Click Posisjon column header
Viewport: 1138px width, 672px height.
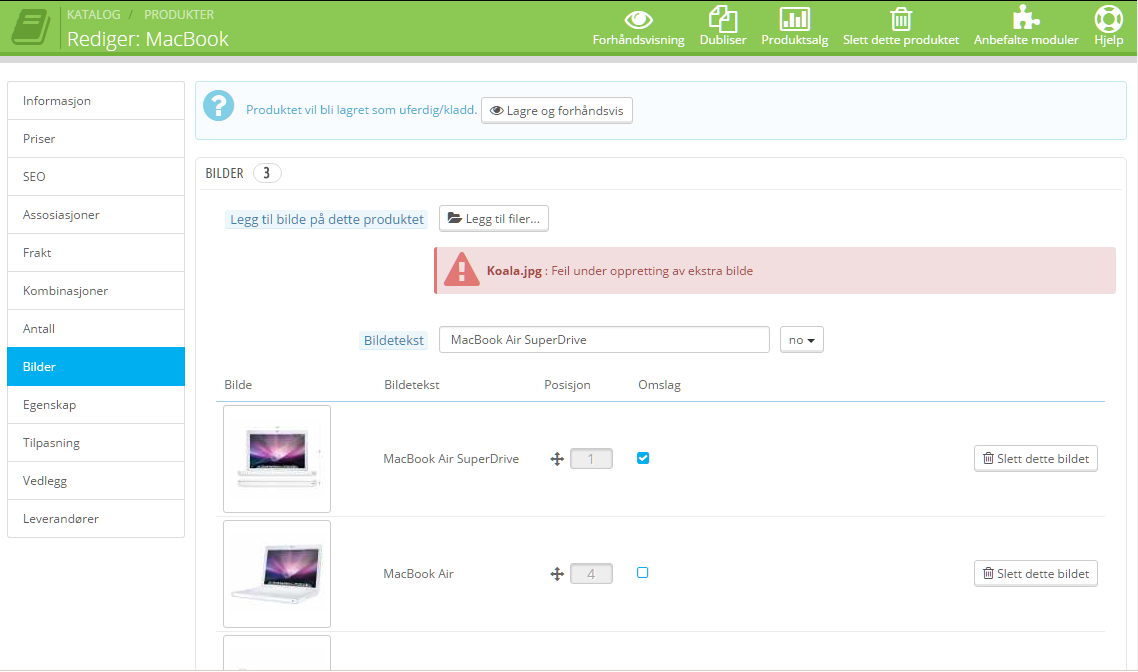[567, 385]
